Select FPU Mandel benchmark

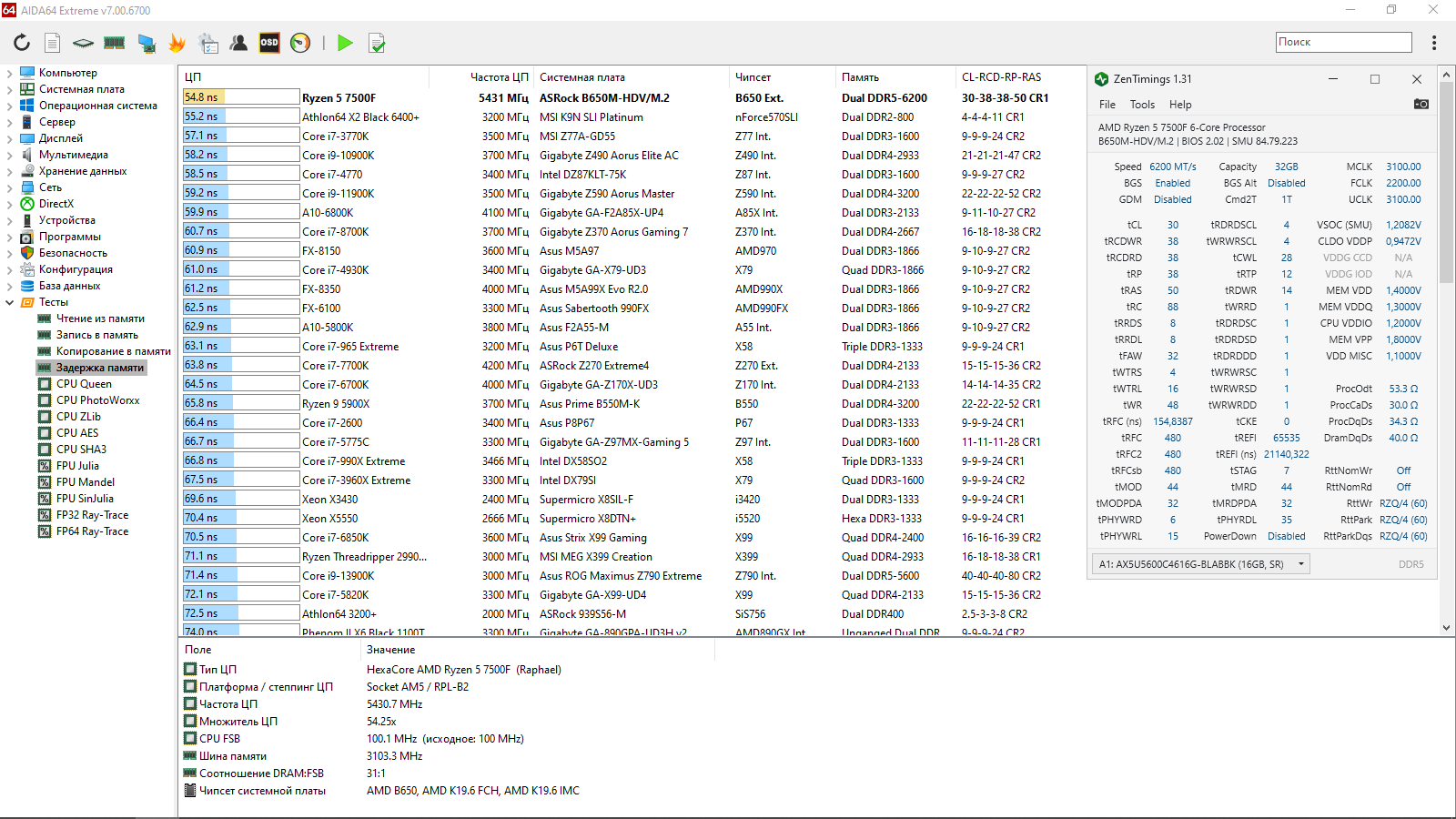point(86,482)
